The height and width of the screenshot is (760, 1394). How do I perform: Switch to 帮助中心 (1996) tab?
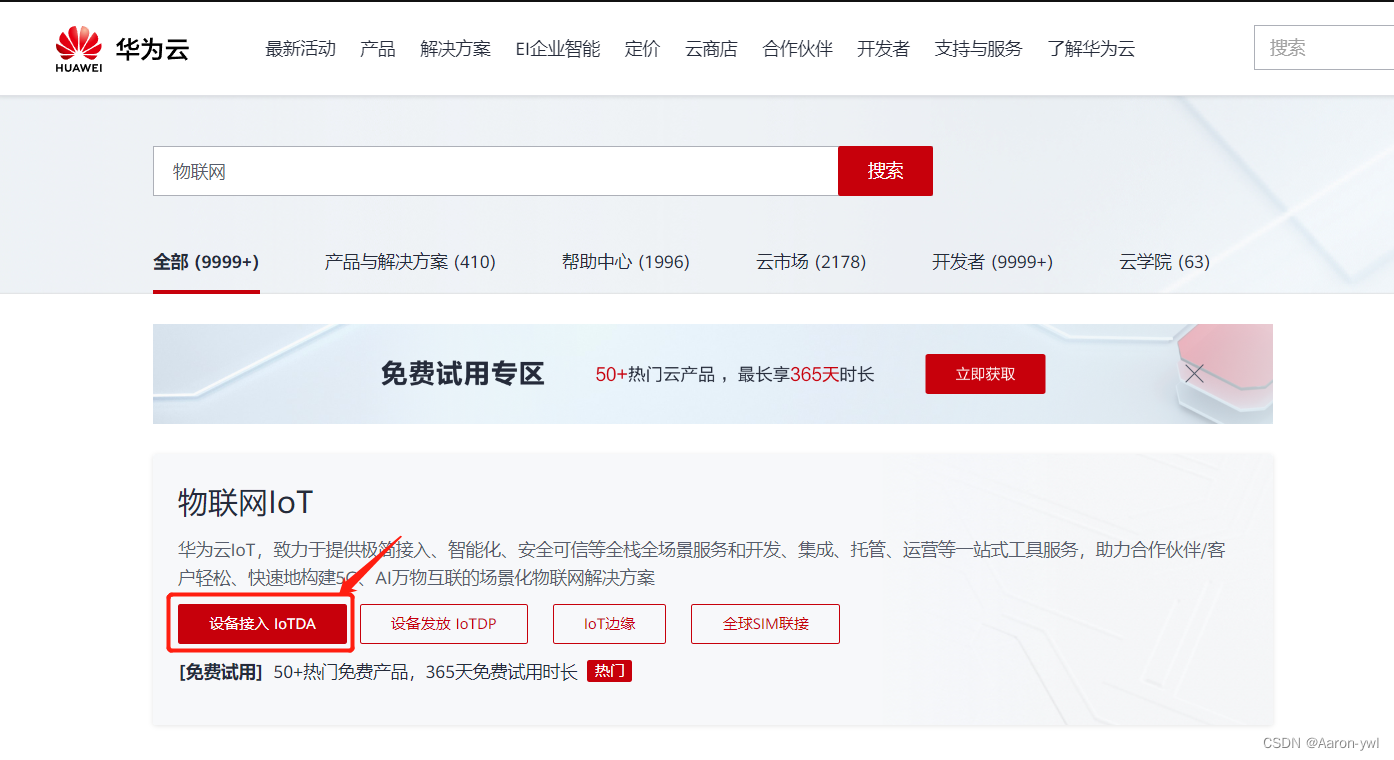point(626,262)
